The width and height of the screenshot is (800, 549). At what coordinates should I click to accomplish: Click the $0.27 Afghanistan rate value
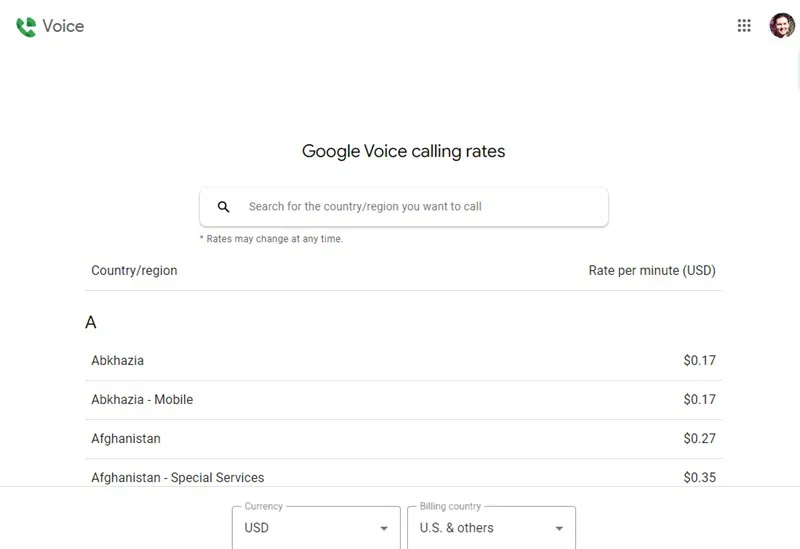coord(699,438)
